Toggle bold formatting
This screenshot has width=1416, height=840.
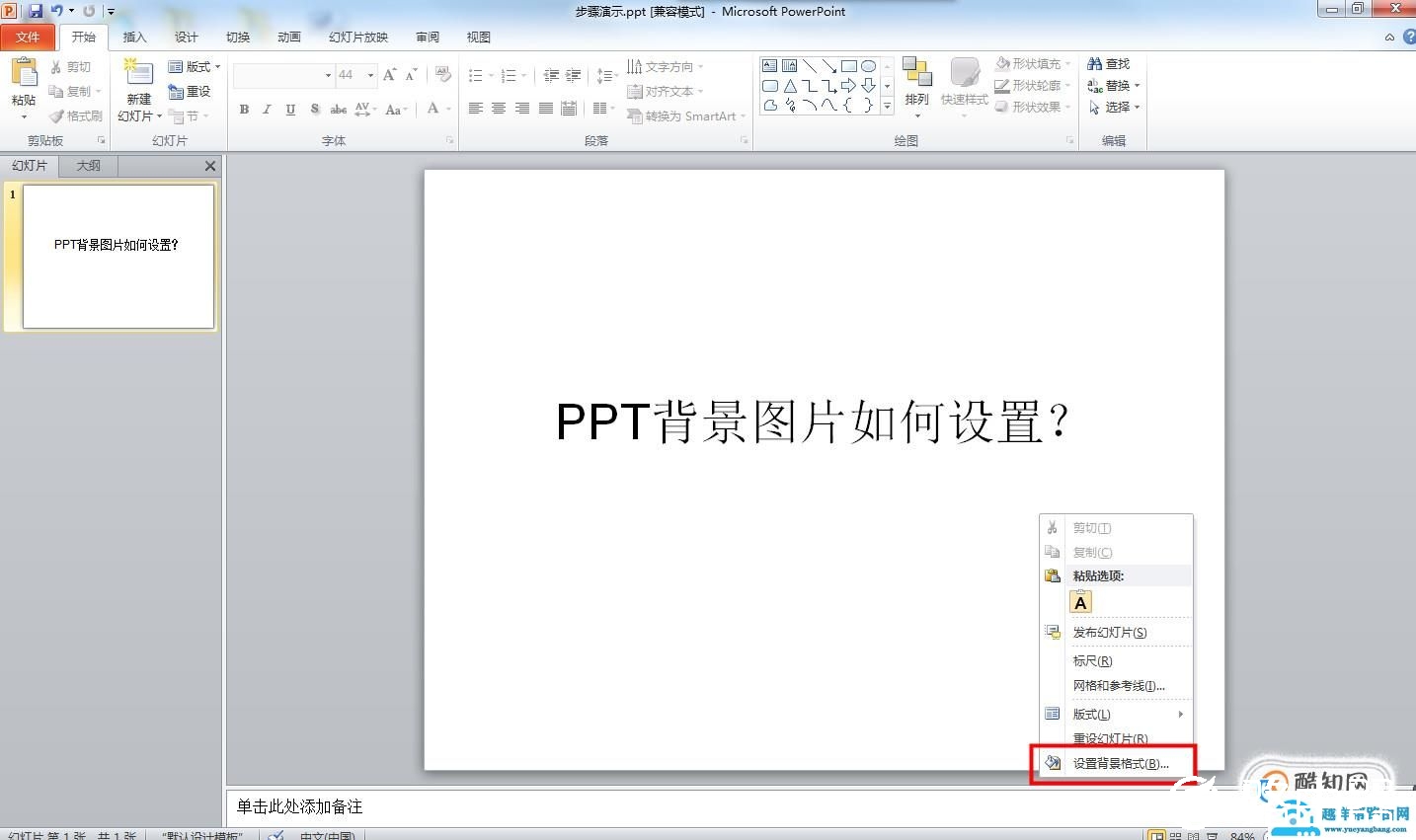pyautogui.click(x=244, y=110)
